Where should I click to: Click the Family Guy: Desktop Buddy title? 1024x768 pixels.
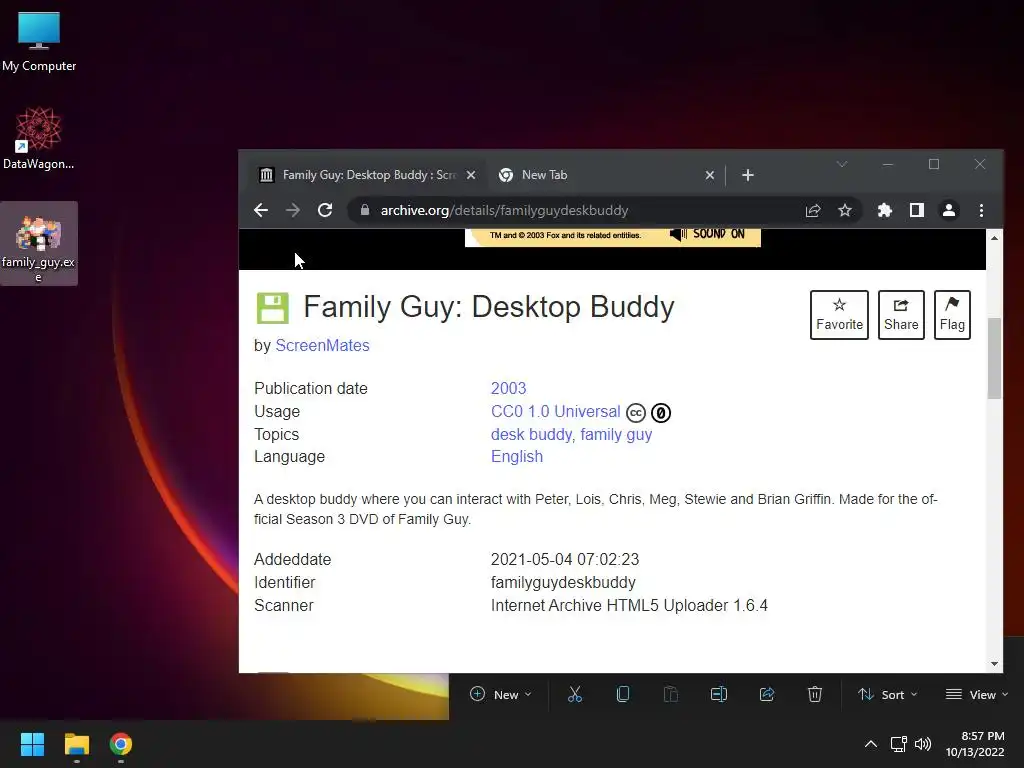pos(488,307)
